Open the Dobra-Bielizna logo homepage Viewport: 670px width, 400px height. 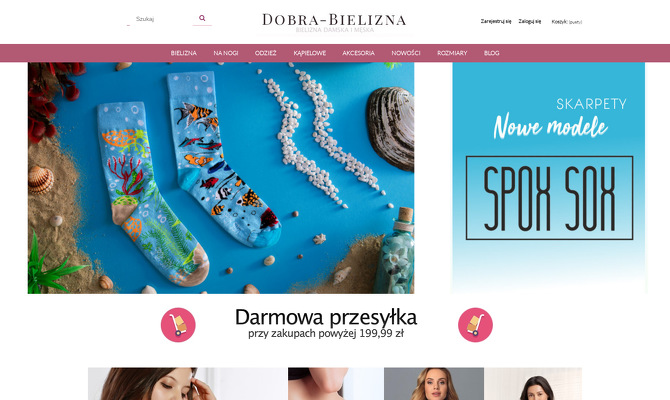tap(334, 22)
